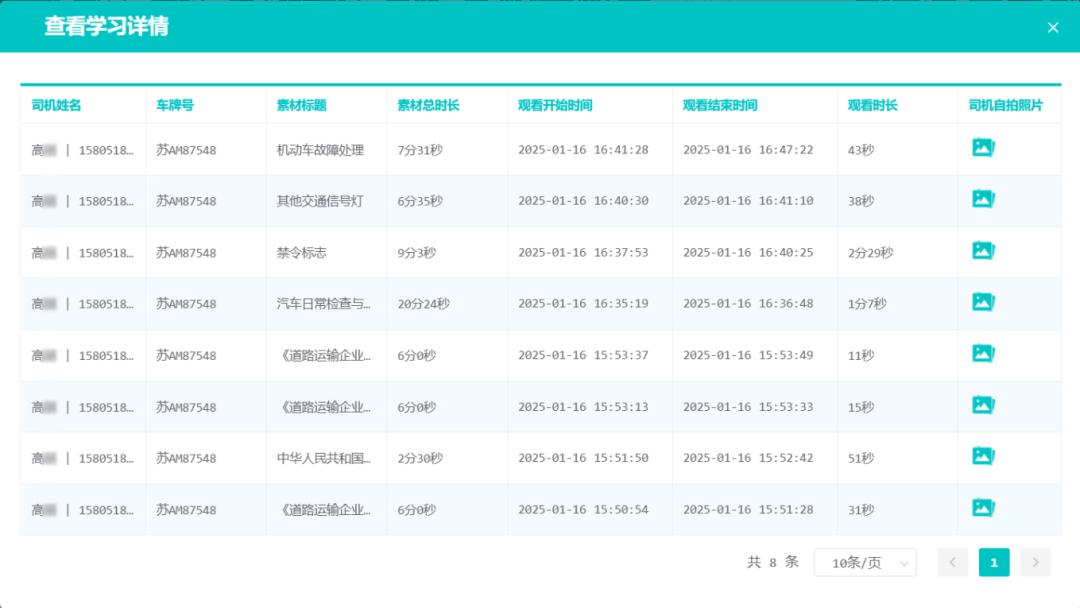Click the 素材总时长 column header

click(428, 105)
